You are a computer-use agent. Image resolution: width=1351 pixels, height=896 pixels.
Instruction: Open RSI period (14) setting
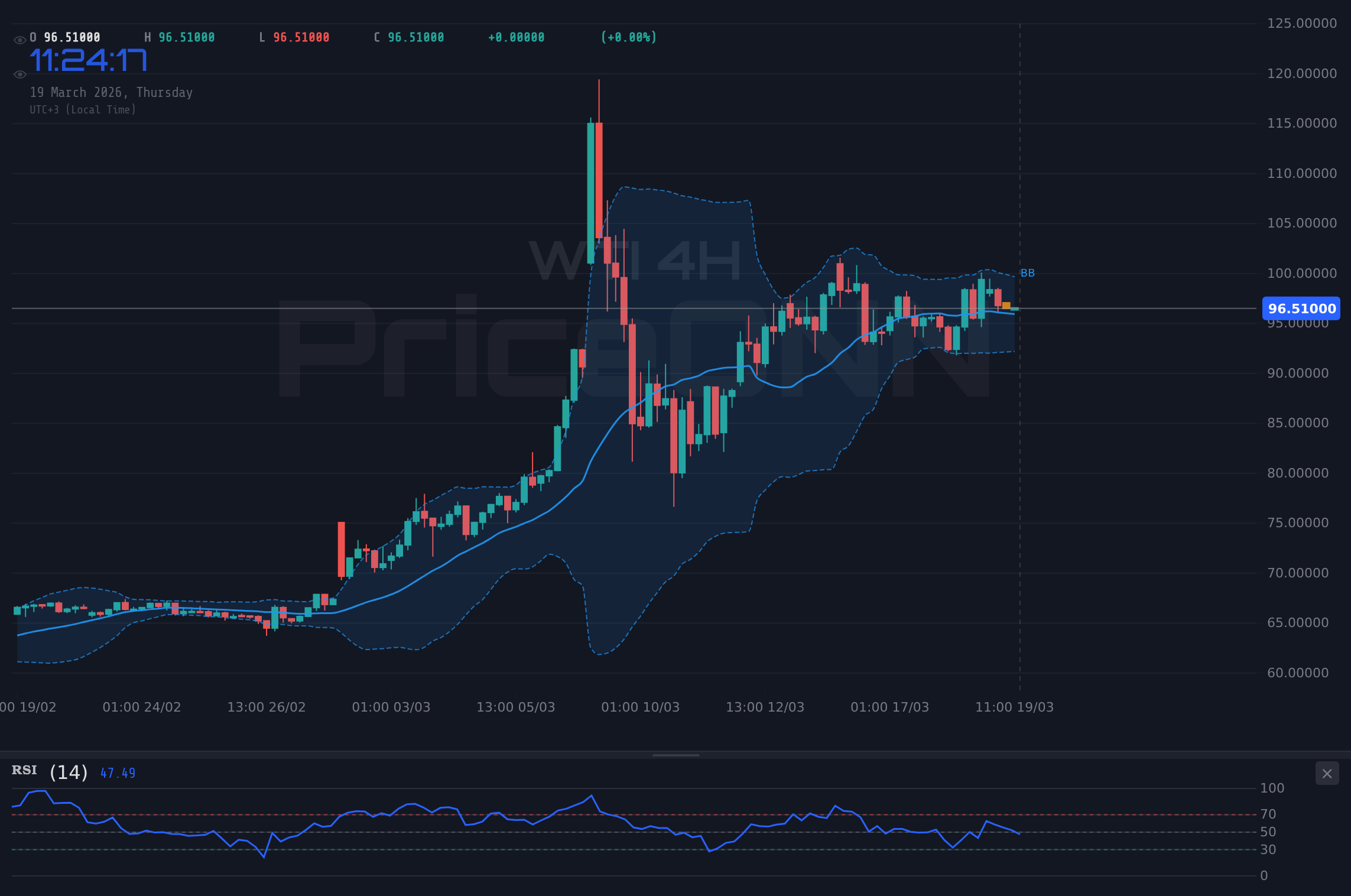69,772
